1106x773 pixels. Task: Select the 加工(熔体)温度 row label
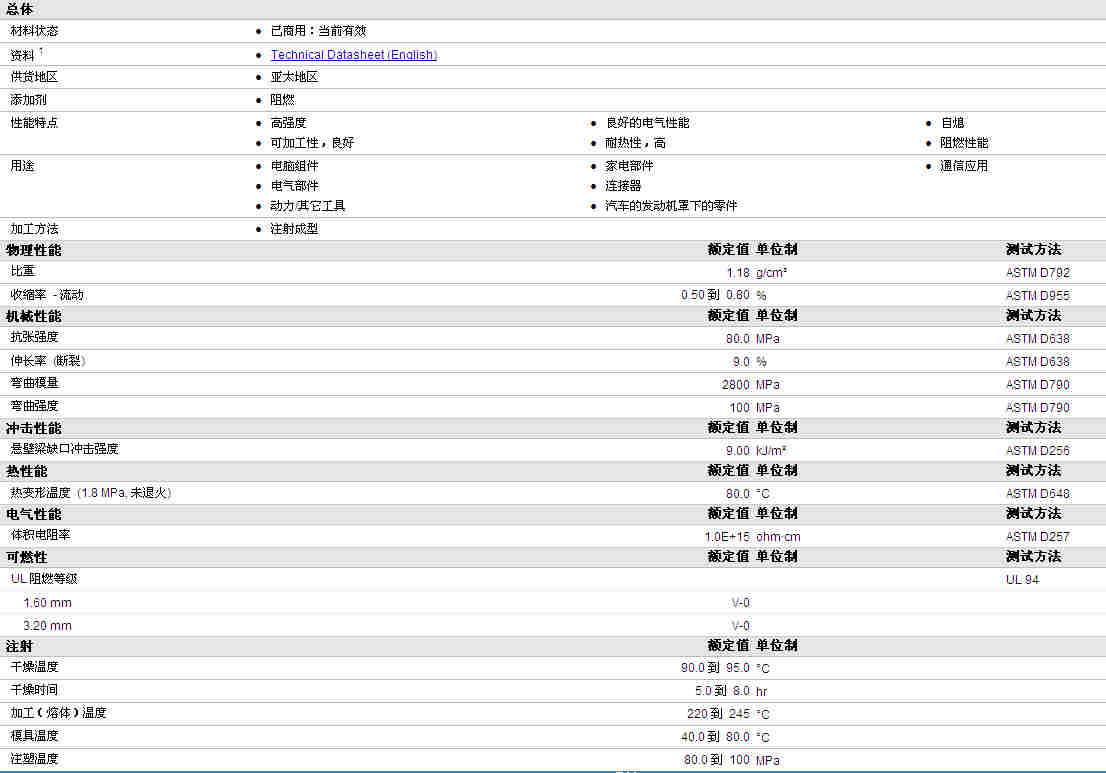(x=59, y=713)
